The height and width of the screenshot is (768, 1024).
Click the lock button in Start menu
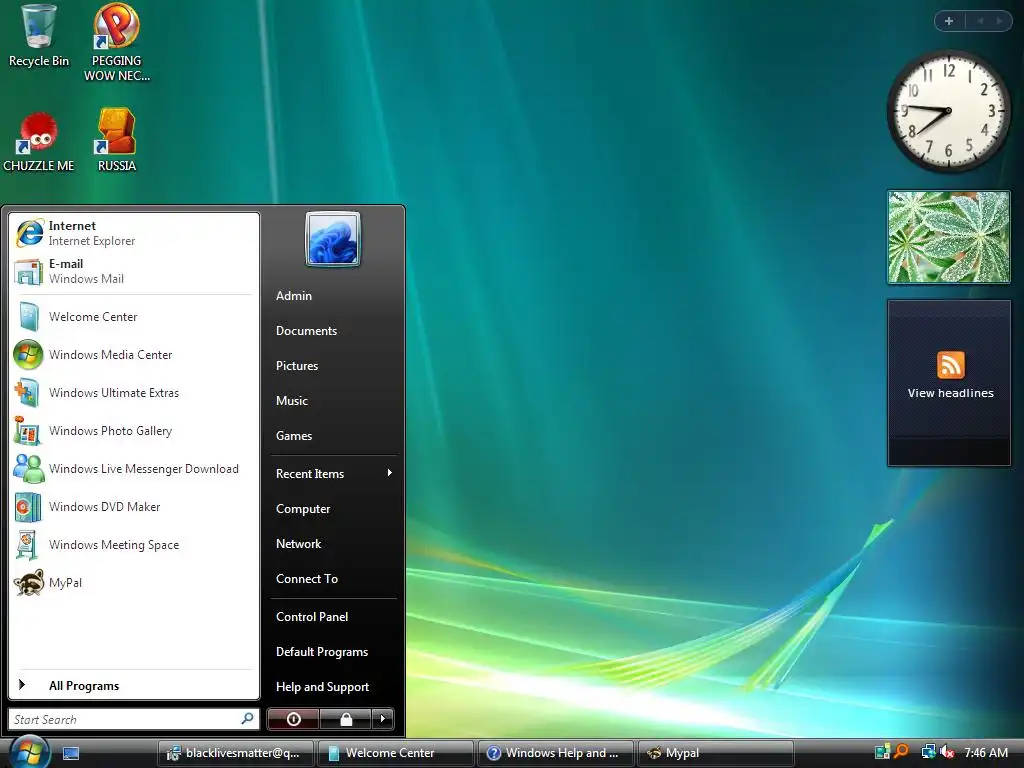(345, 719)
